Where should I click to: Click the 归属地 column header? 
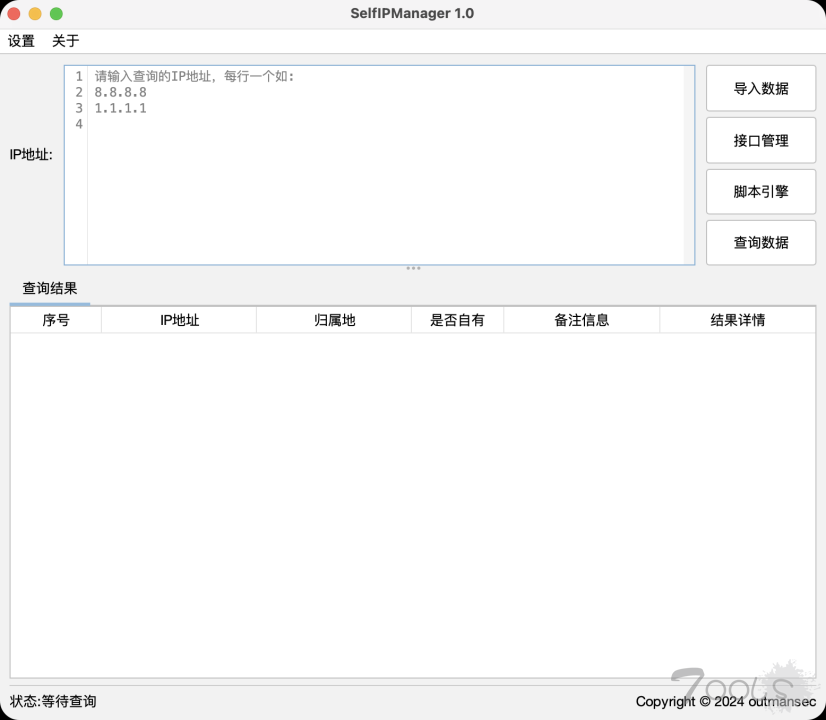click(x=333, y=319)
